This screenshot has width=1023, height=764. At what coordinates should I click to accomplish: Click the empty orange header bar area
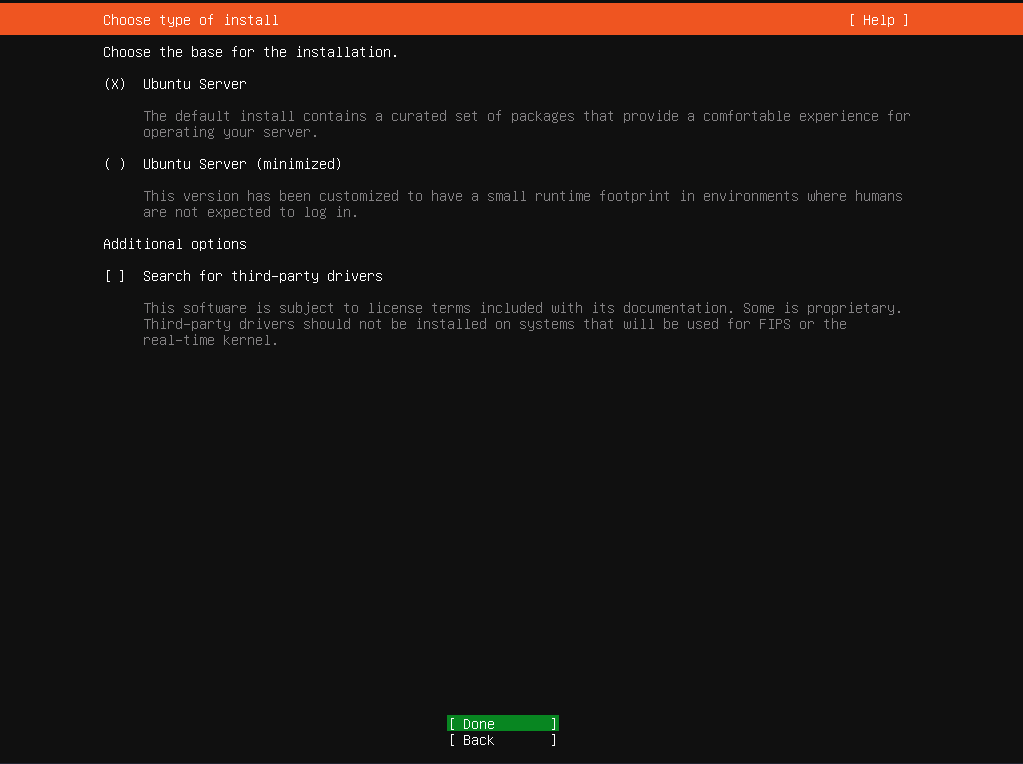pos(560,20)
